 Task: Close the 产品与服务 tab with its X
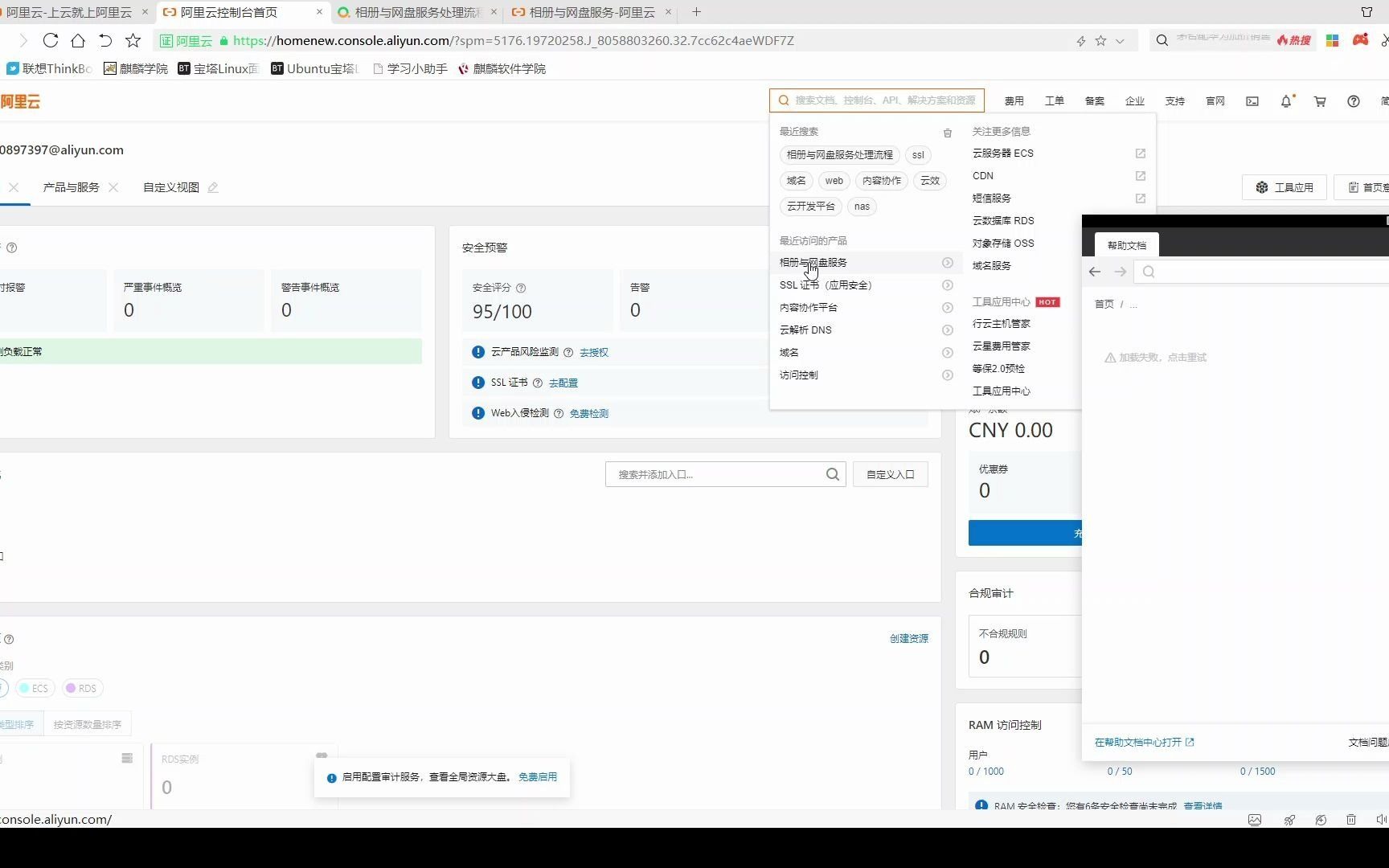point(113,187)
